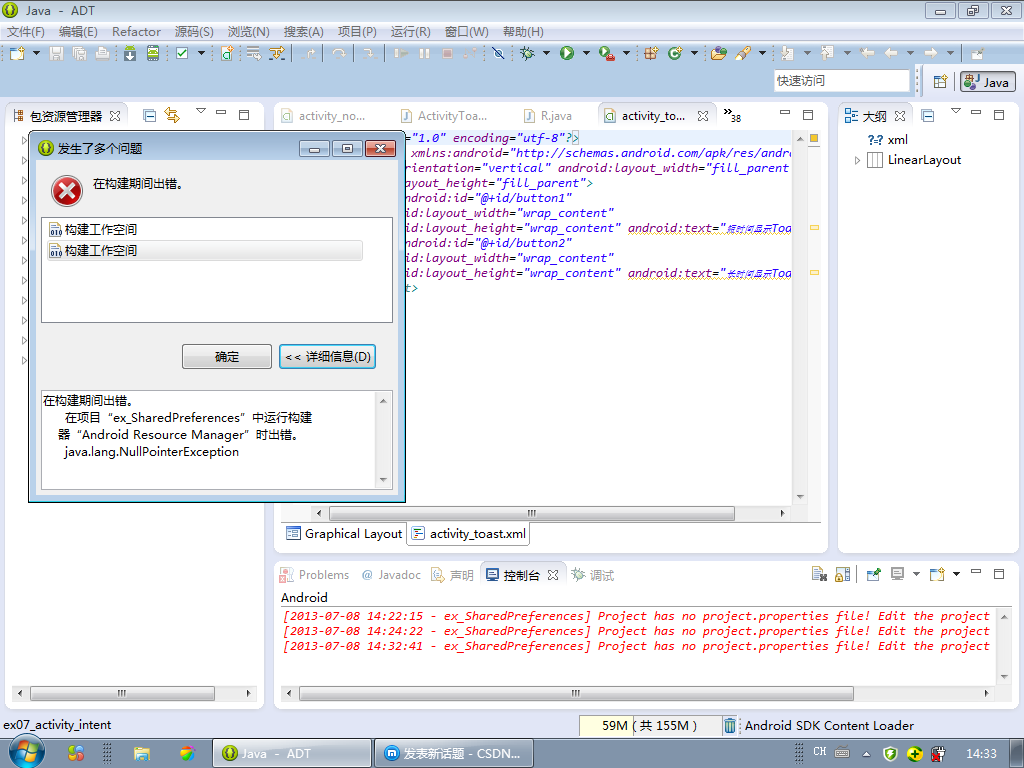
Task: Expand the LinearLayout node in outline
Action: click(857, 160)
